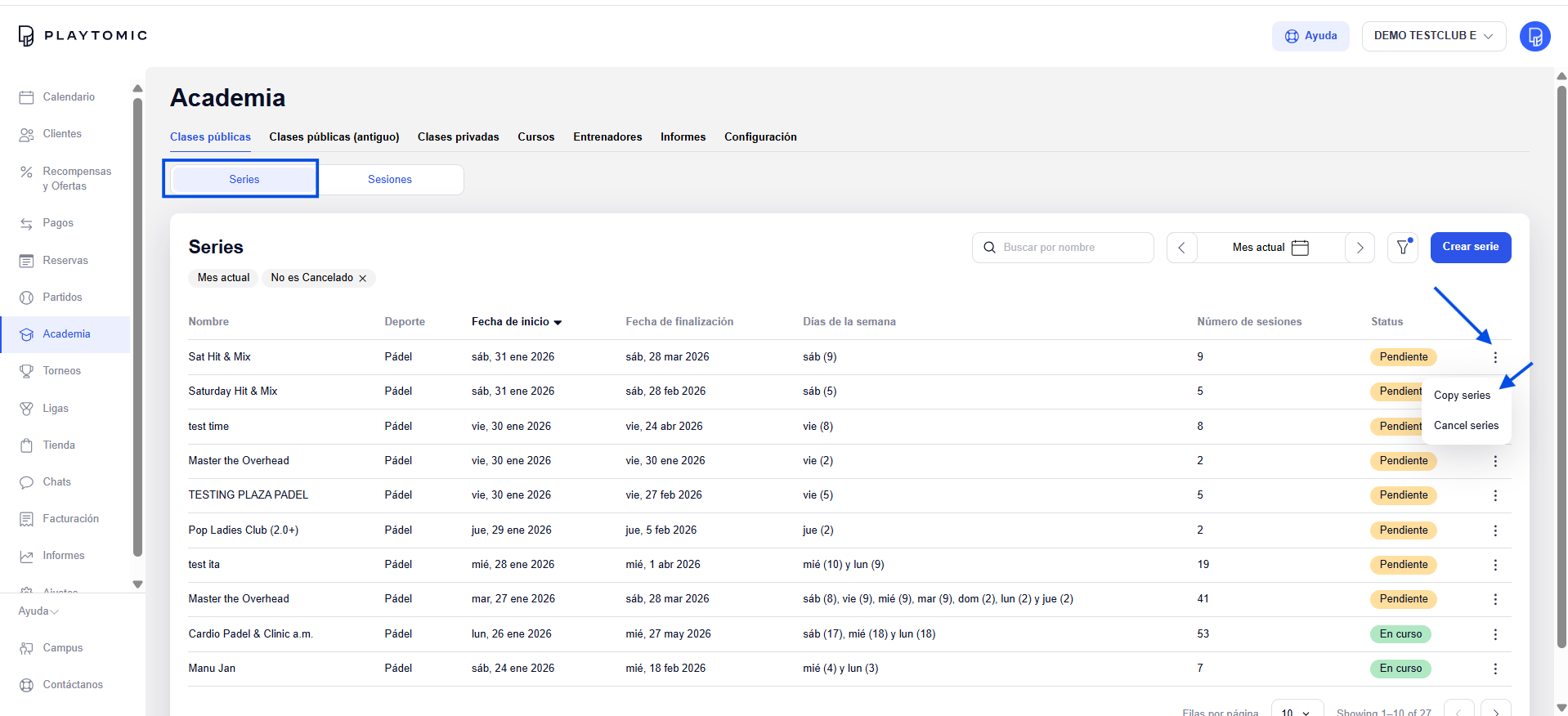Viewport: 1568px width, 716px height.
Task: Open three-dot menu for Manu Jan row
Action: coord(1495,669)
